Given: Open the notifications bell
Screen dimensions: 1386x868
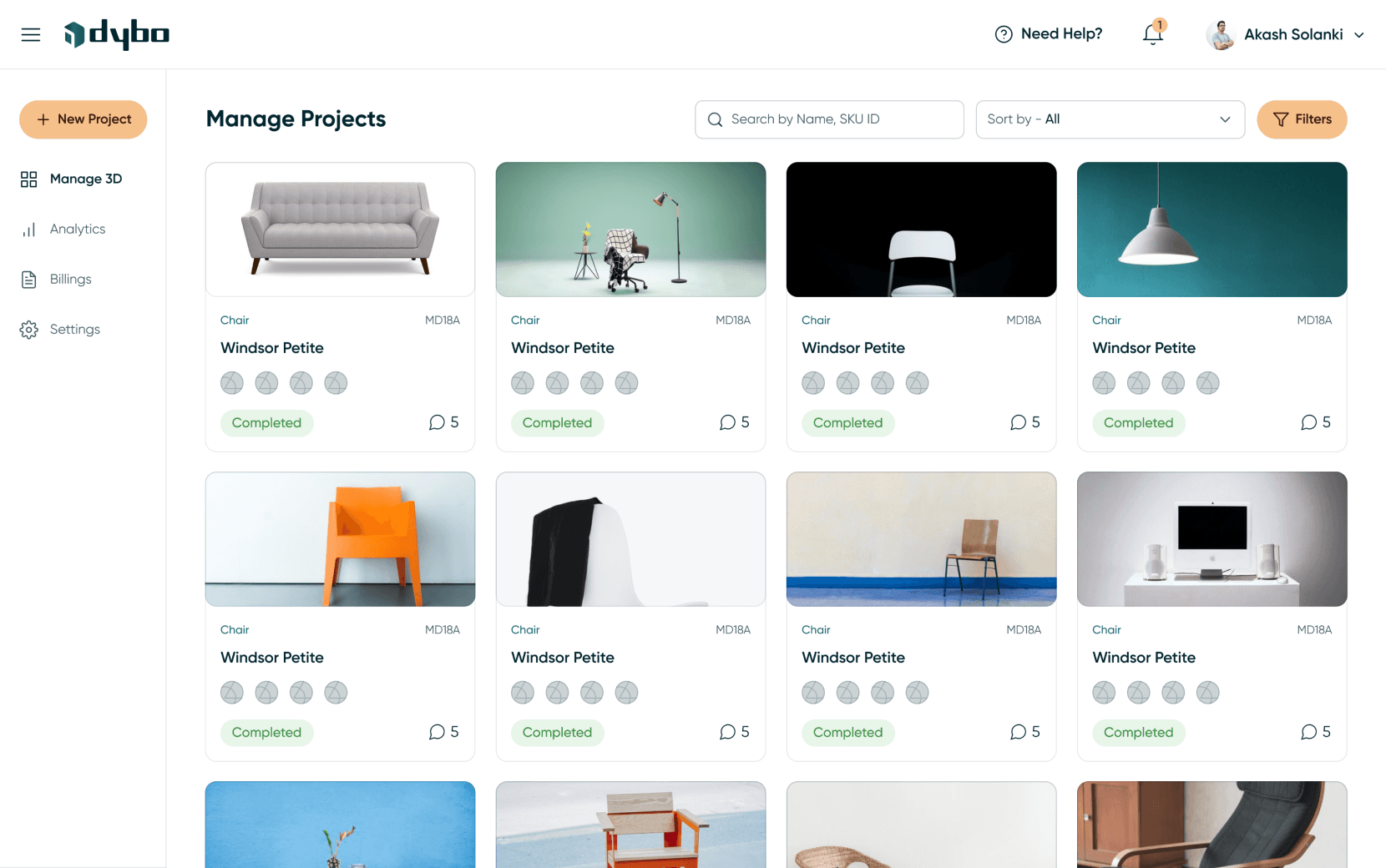Looking at the screenshot, I should click(1153, 33).
